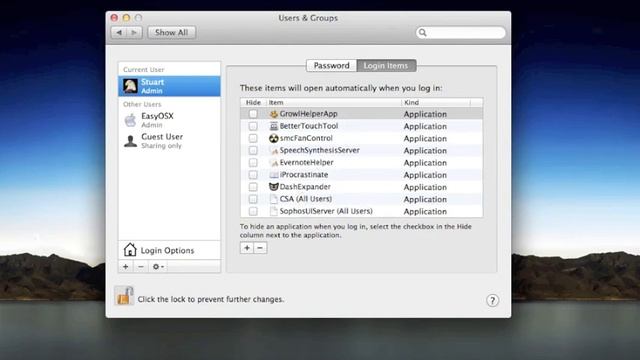Select the DashExpander item name
The image size is (640, 360).
pyautogui.click(x=305, y=187)
